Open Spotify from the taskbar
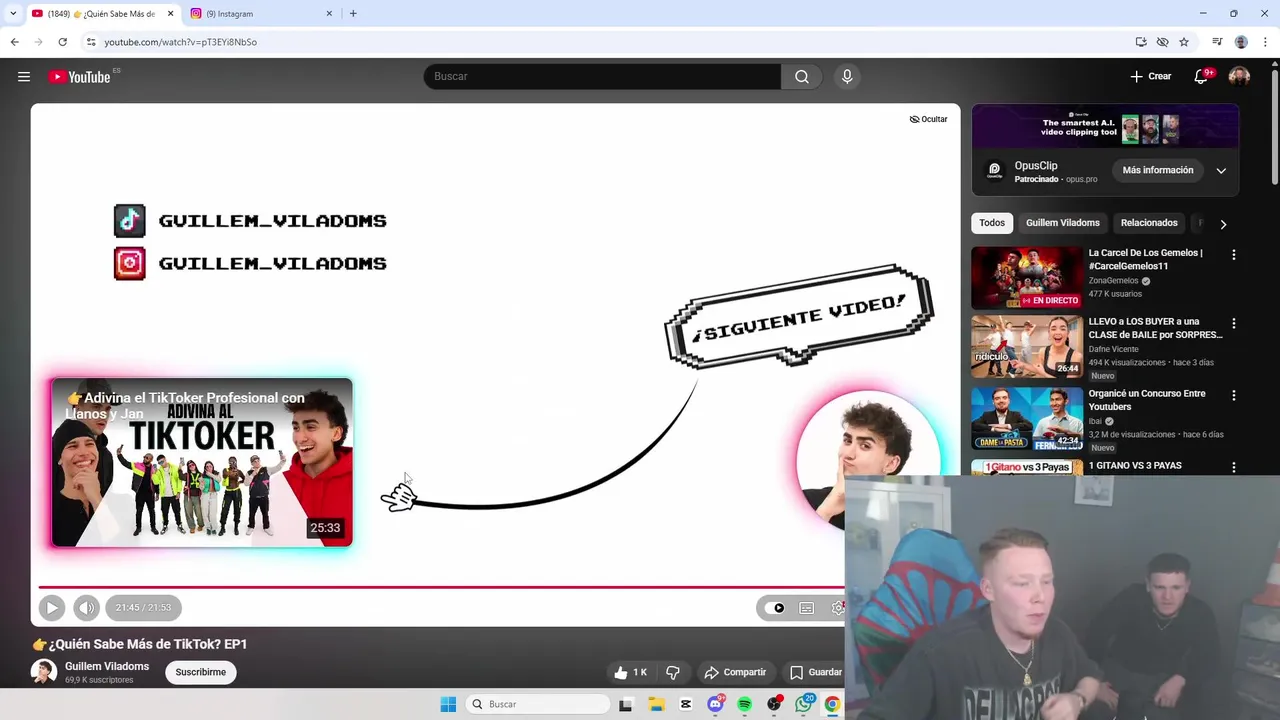 [x=744, y=704]
